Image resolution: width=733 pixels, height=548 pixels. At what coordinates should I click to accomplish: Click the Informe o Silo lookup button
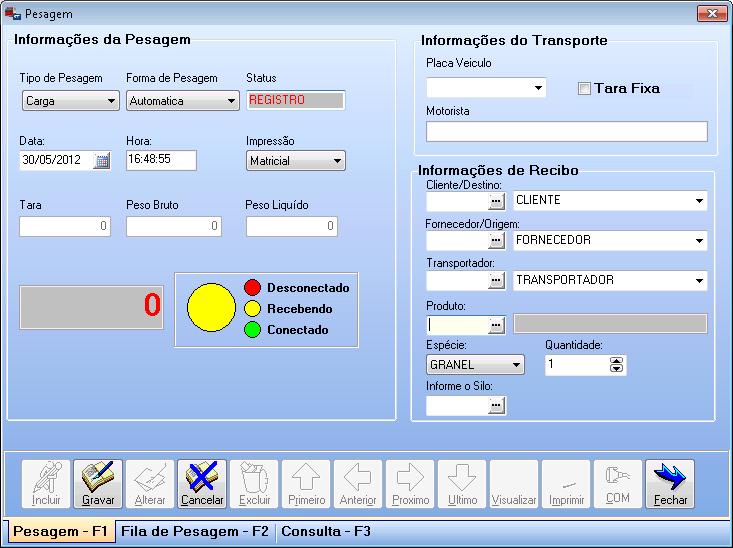click(496, 405)
